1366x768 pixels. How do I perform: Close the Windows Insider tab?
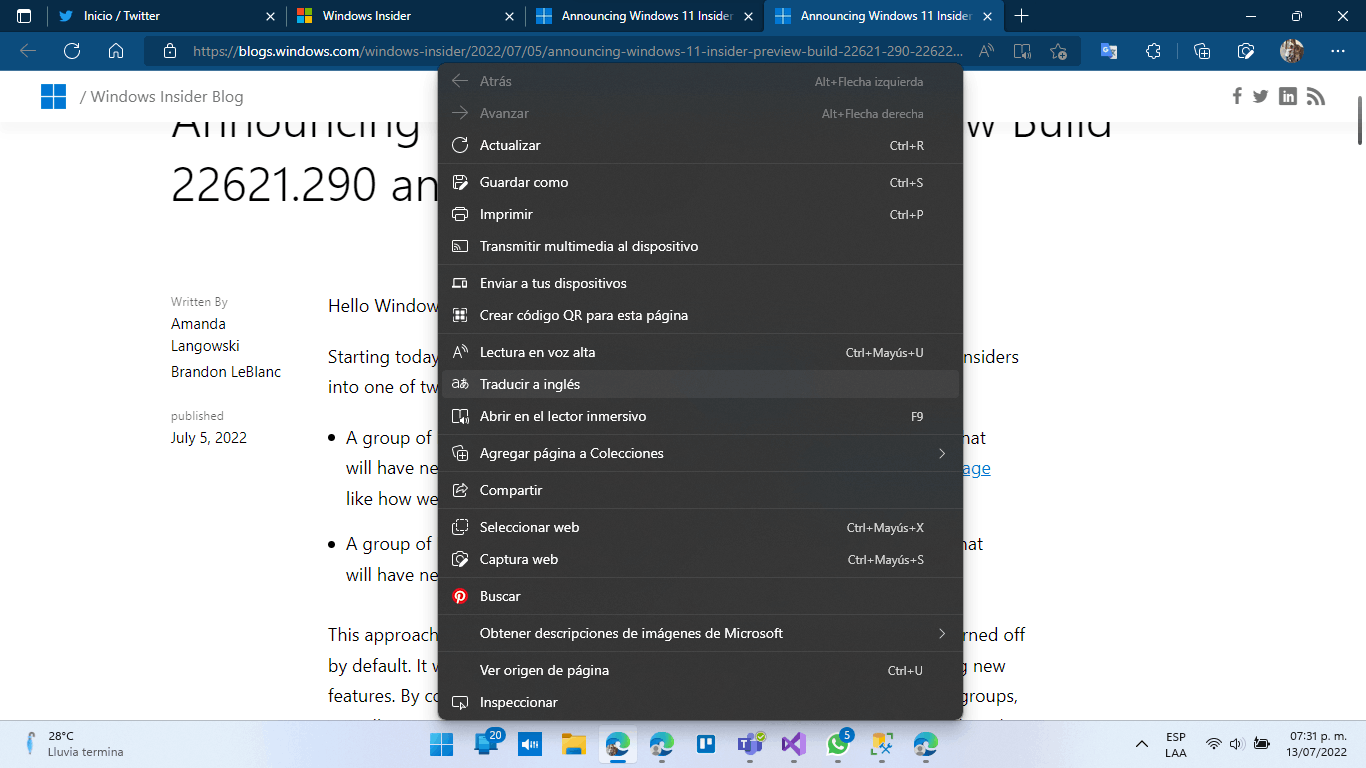pos(510,16)
